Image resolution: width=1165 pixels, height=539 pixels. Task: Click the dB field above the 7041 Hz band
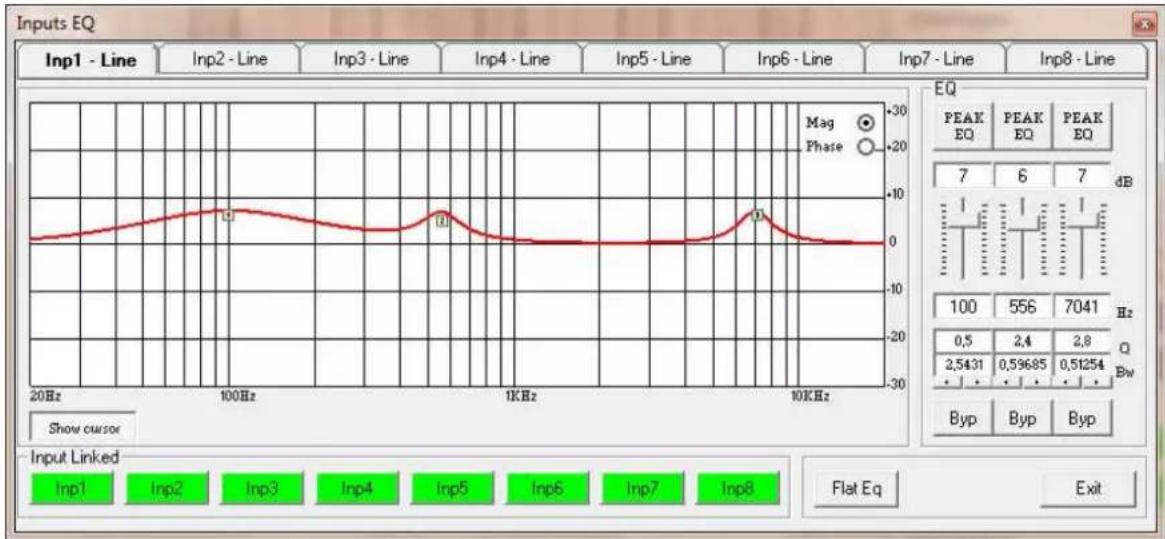click(1082, 174)
